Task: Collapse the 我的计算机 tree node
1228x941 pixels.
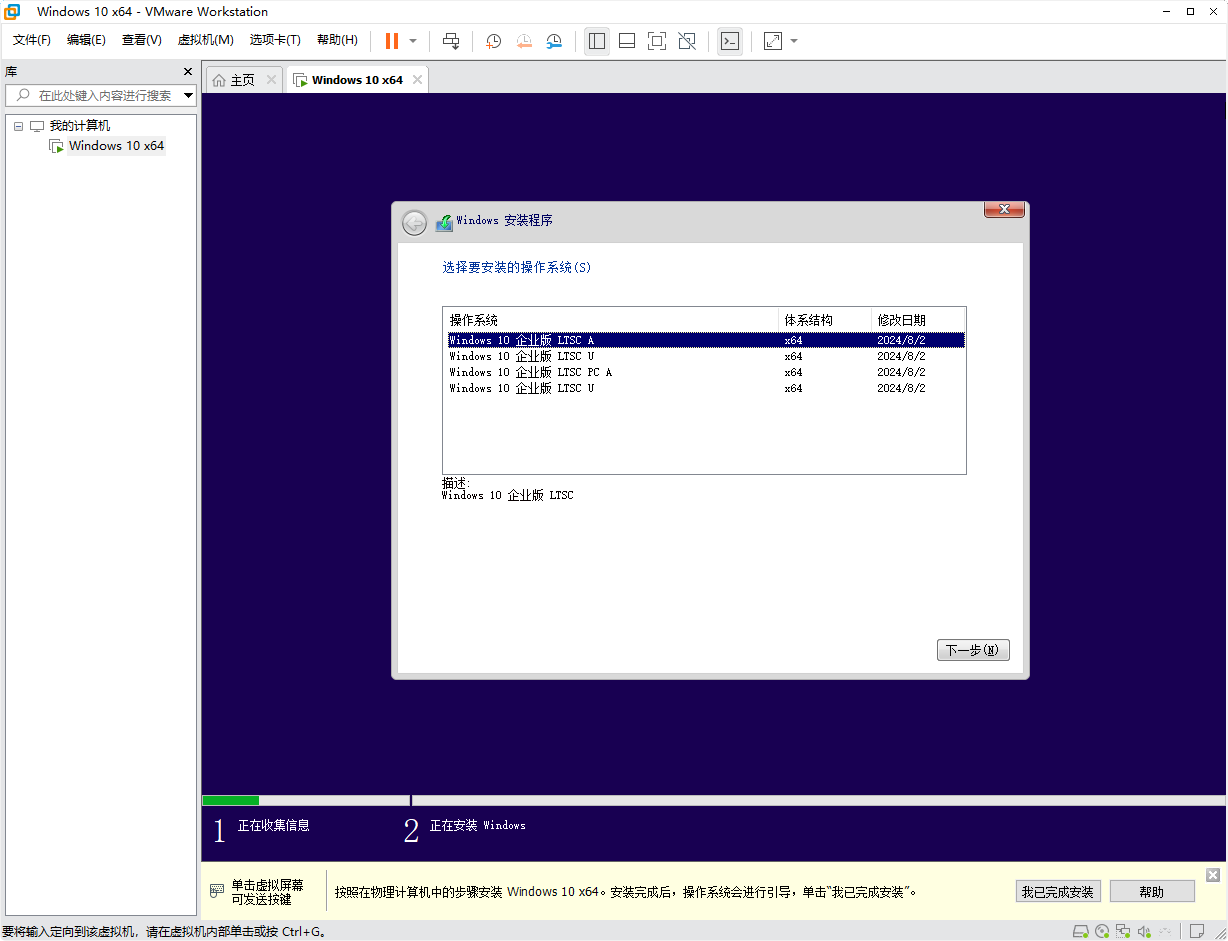Action: pyautogui.click(x=17, y=125)
